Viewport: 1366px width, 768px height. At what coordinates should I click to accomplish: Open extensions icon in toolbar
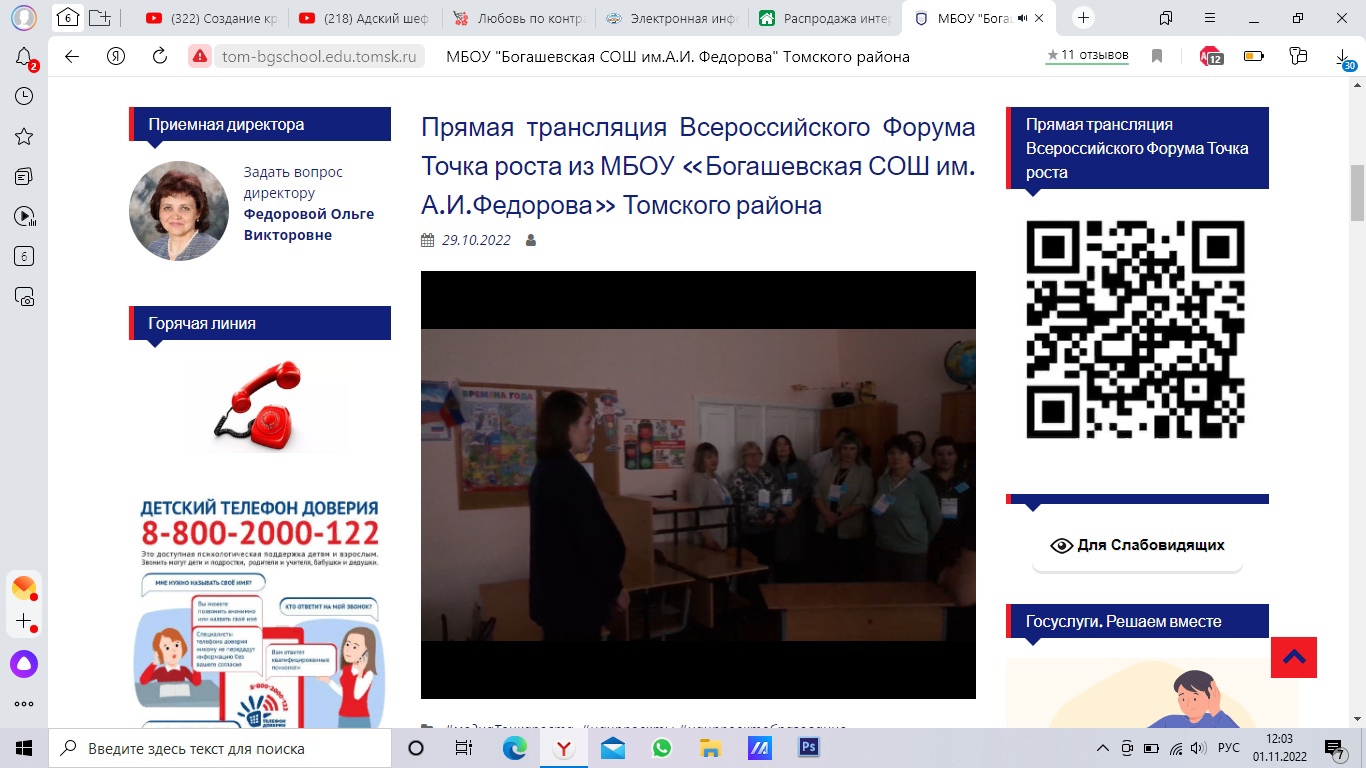point(1299,57)
